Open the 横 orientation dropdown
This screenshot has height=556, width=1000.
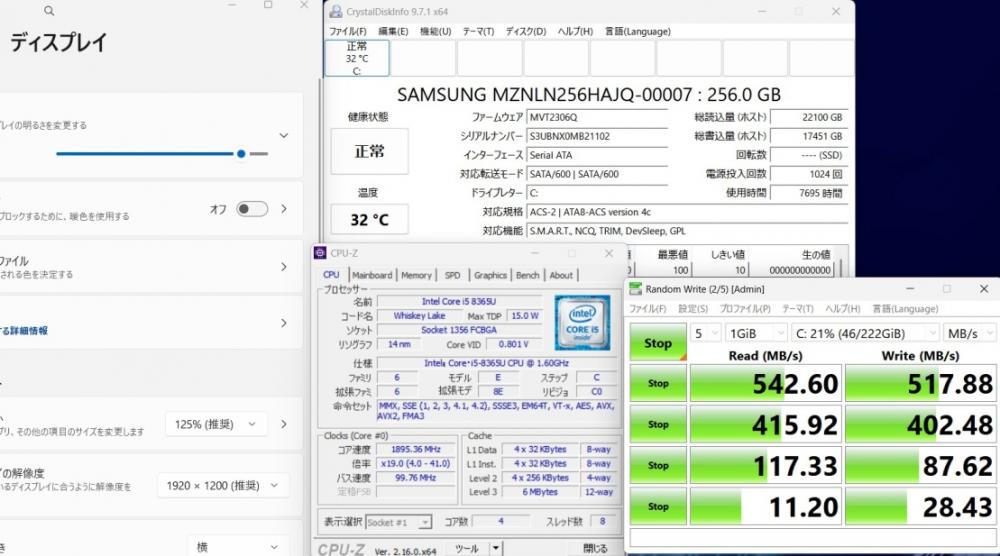(237, 546)
